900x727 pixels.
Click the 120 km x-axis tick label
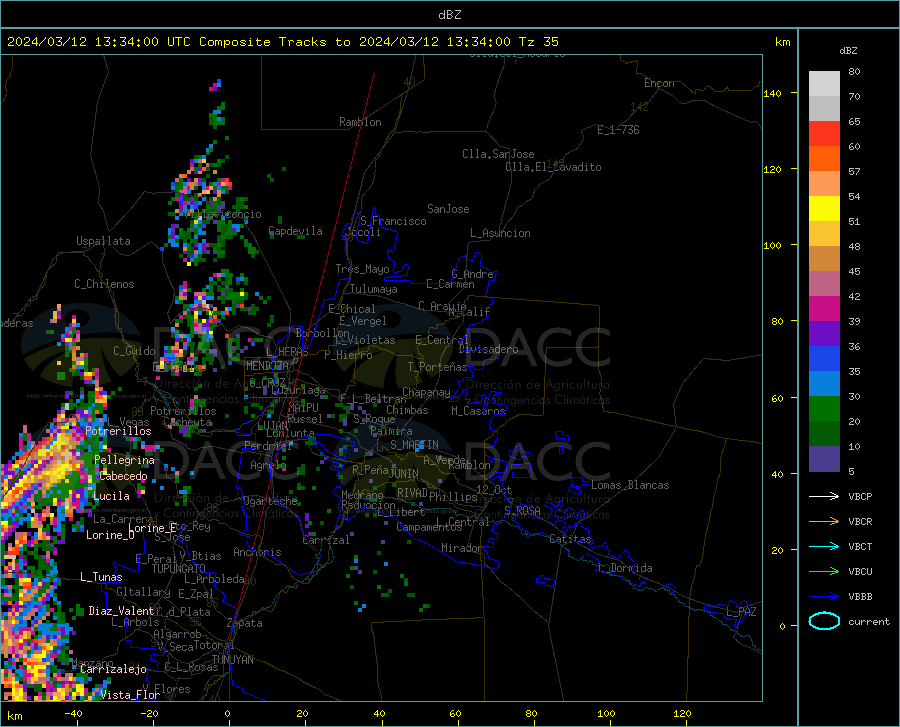(x=682, y=714)
